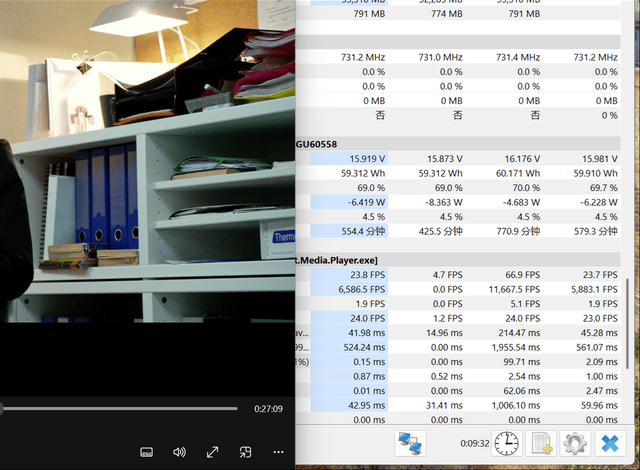This screenshot has width=640, height=470.
Task: Switch the video to mini player
Action: click(246, 452)
